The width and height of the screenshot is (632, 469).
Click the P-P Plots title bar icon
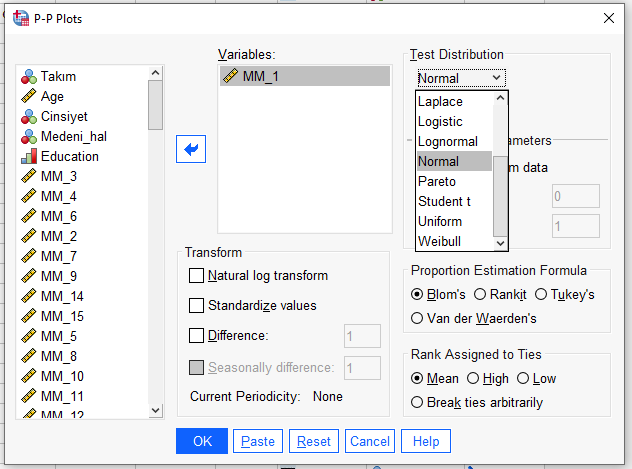(x=20, y=16)
